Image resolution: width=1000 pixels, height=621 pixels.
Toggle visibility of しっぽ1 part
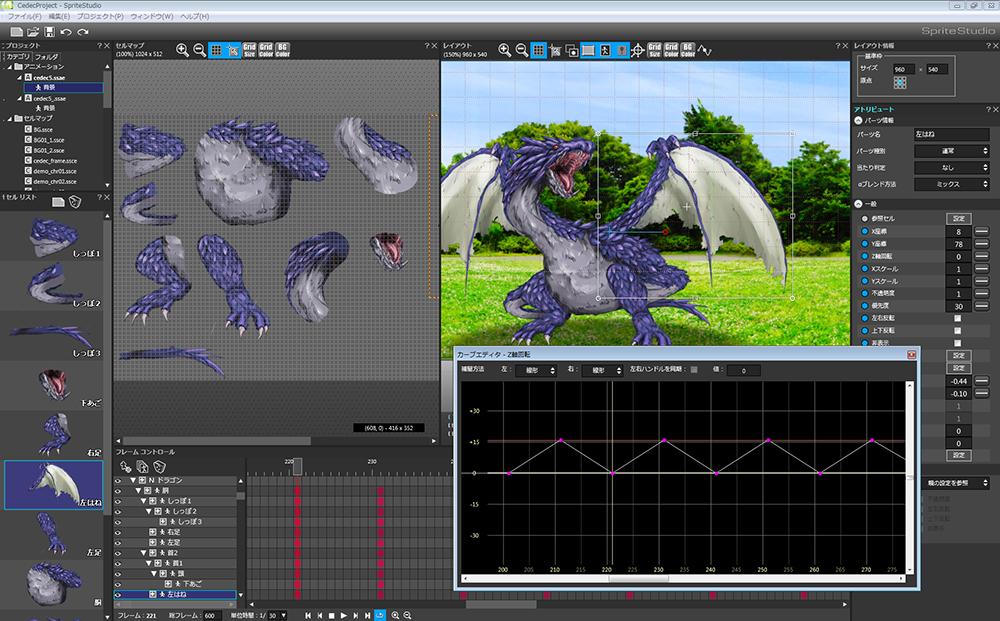[118, 501]
